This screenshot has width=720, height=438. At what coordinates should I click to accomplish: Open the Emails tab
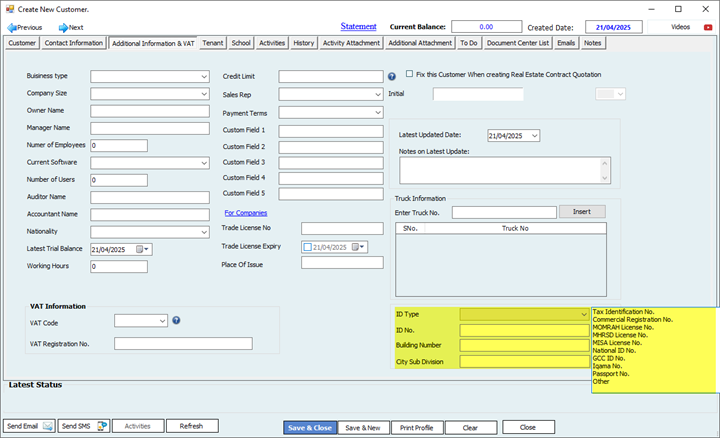pos(566,43)
